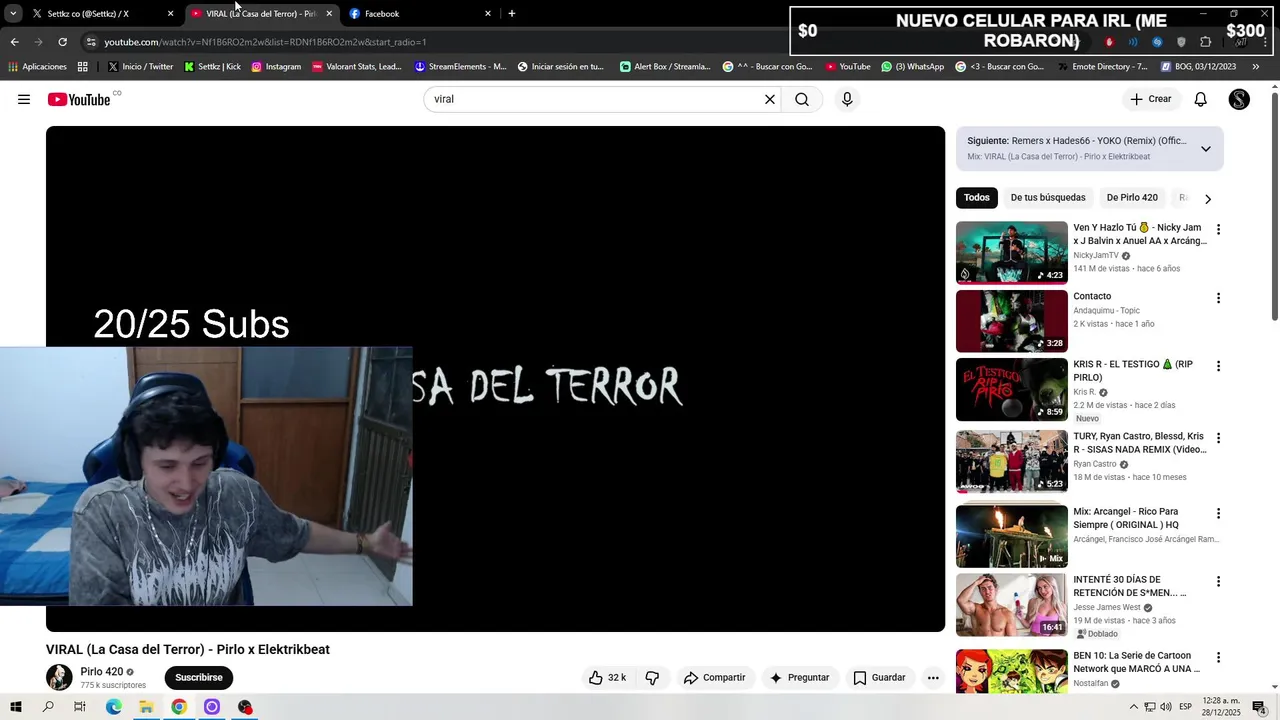Clear the search box text
The height and width of the screenshot is (720, 1280).
(x=770, y=99)
